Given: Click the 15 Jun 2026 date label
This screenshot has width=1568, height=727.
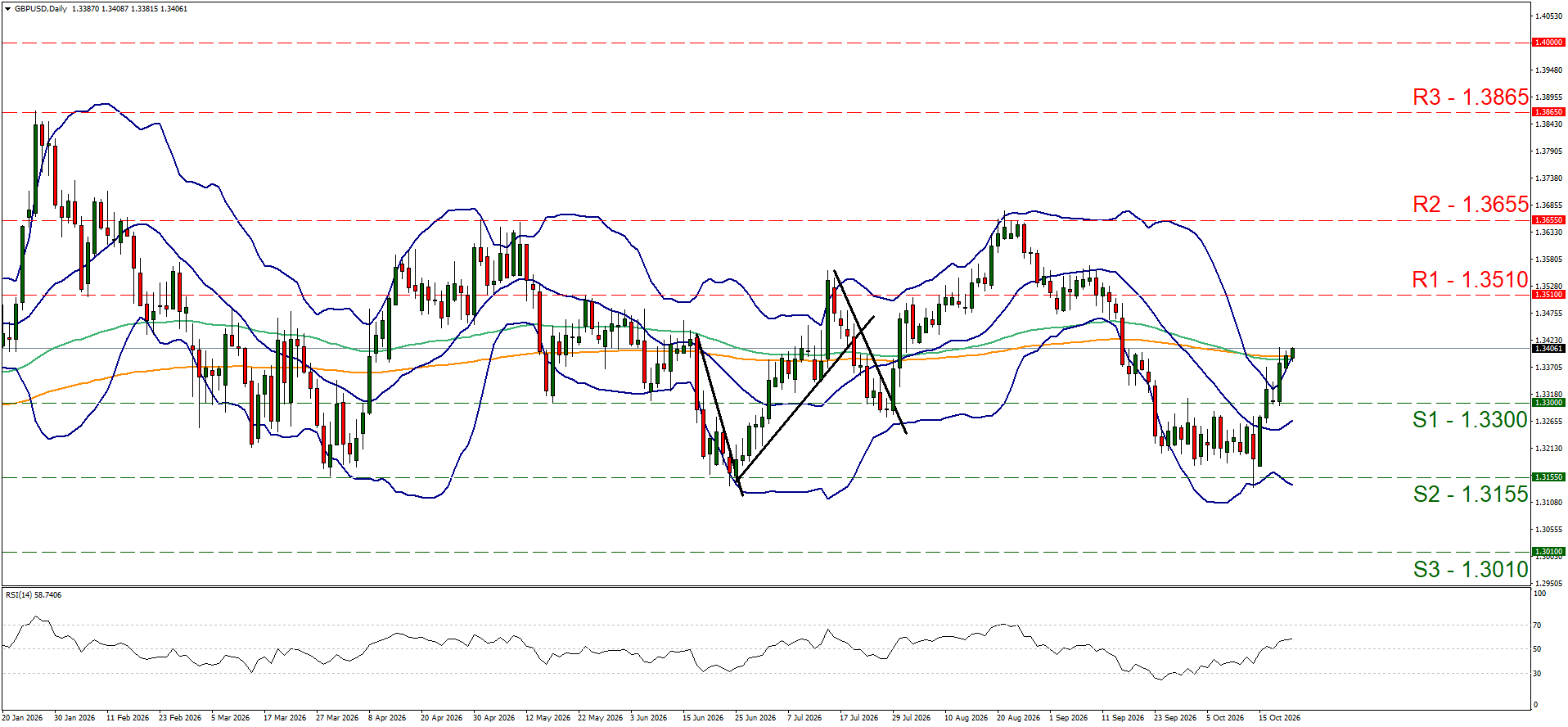Looking at the screenshot, I should 703,718.
